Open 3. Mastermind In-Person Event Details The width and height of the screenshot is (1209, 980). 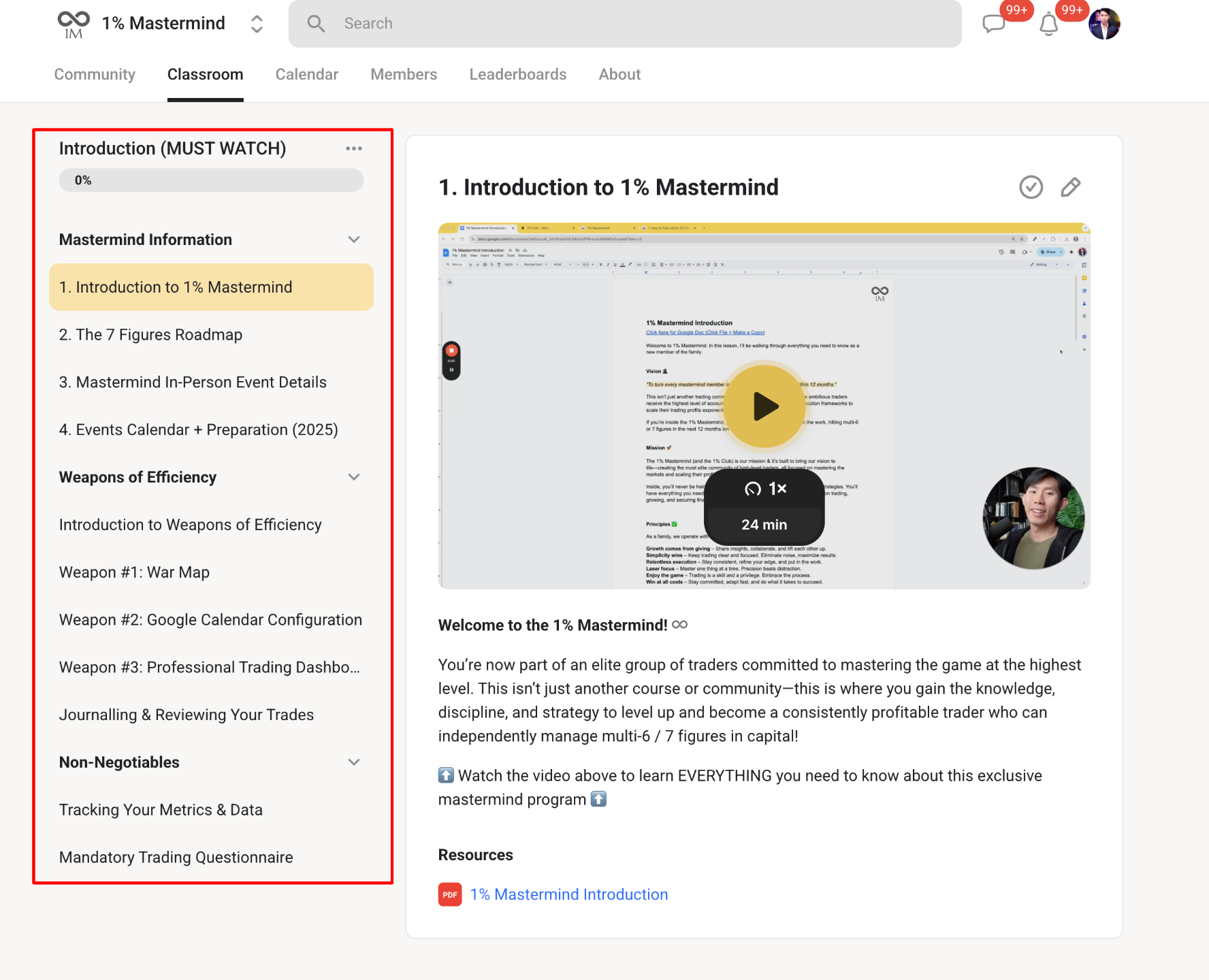coord(212,382)
